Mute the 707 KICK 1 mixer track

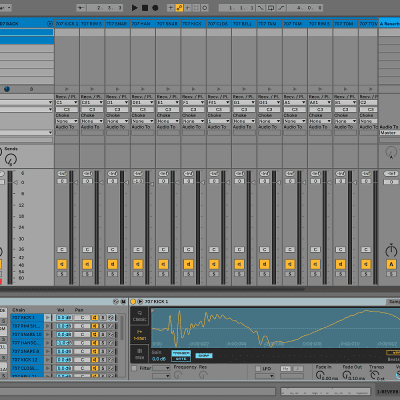pos(62,264)
